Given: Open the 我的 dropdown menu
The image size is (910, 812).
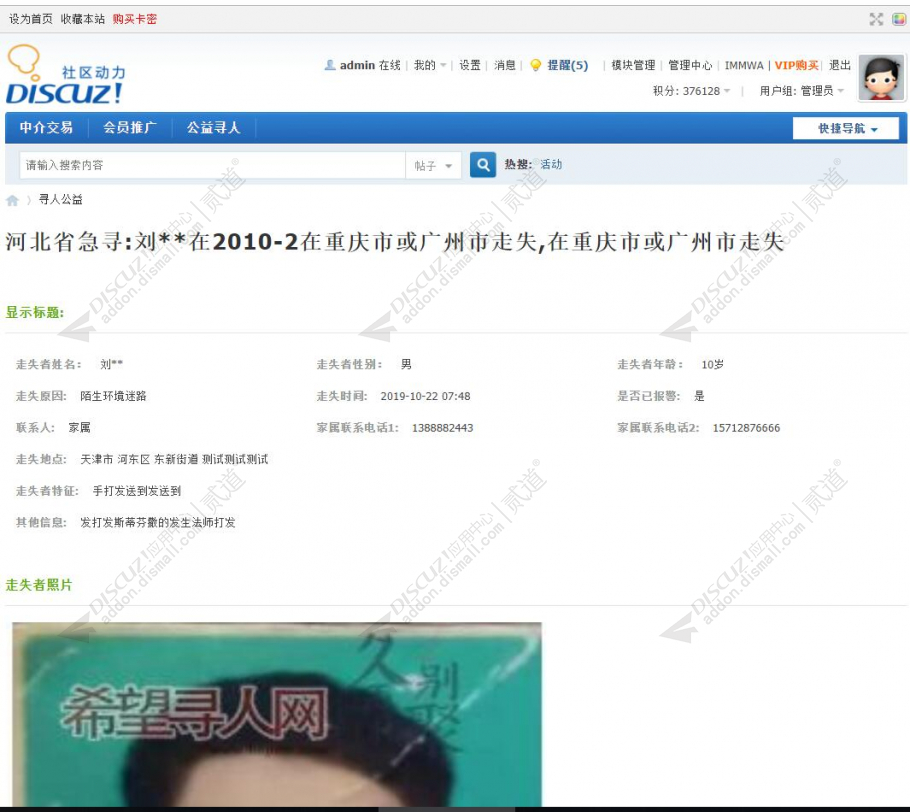Looking at the screenshot, I should (x=429, y=65).
